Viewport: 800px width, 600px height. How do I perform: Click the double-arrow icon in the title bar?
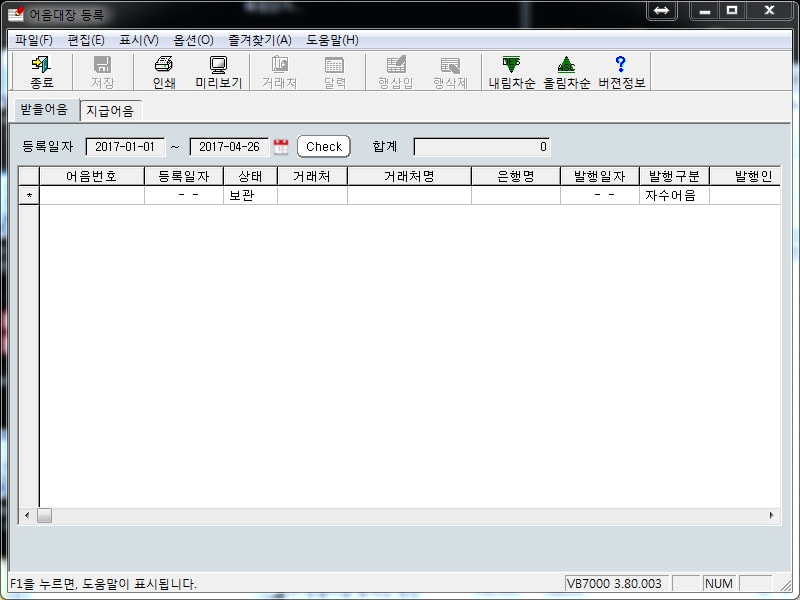point(662,11)
